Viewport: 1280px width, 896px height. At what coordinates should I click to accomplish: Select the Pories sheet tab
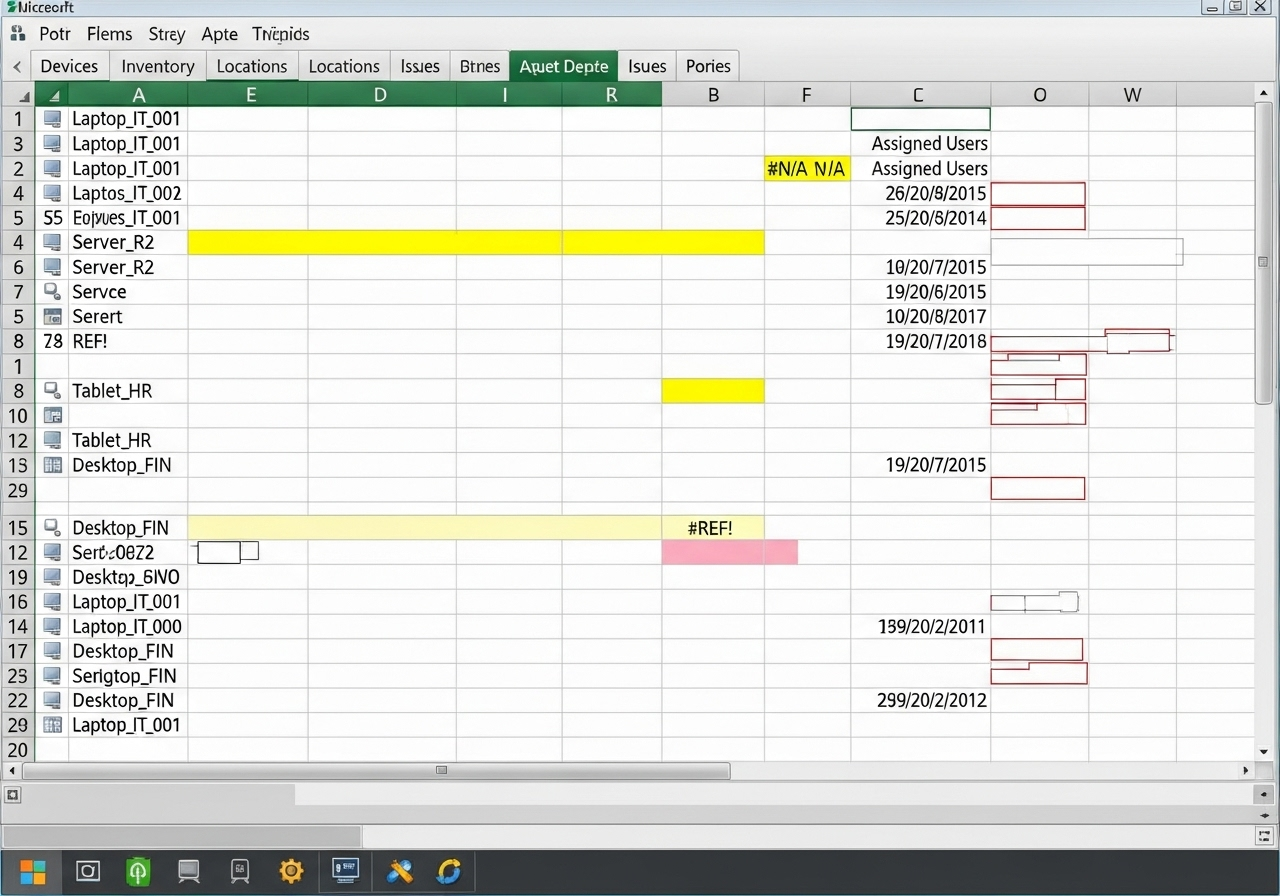point(707,66)
